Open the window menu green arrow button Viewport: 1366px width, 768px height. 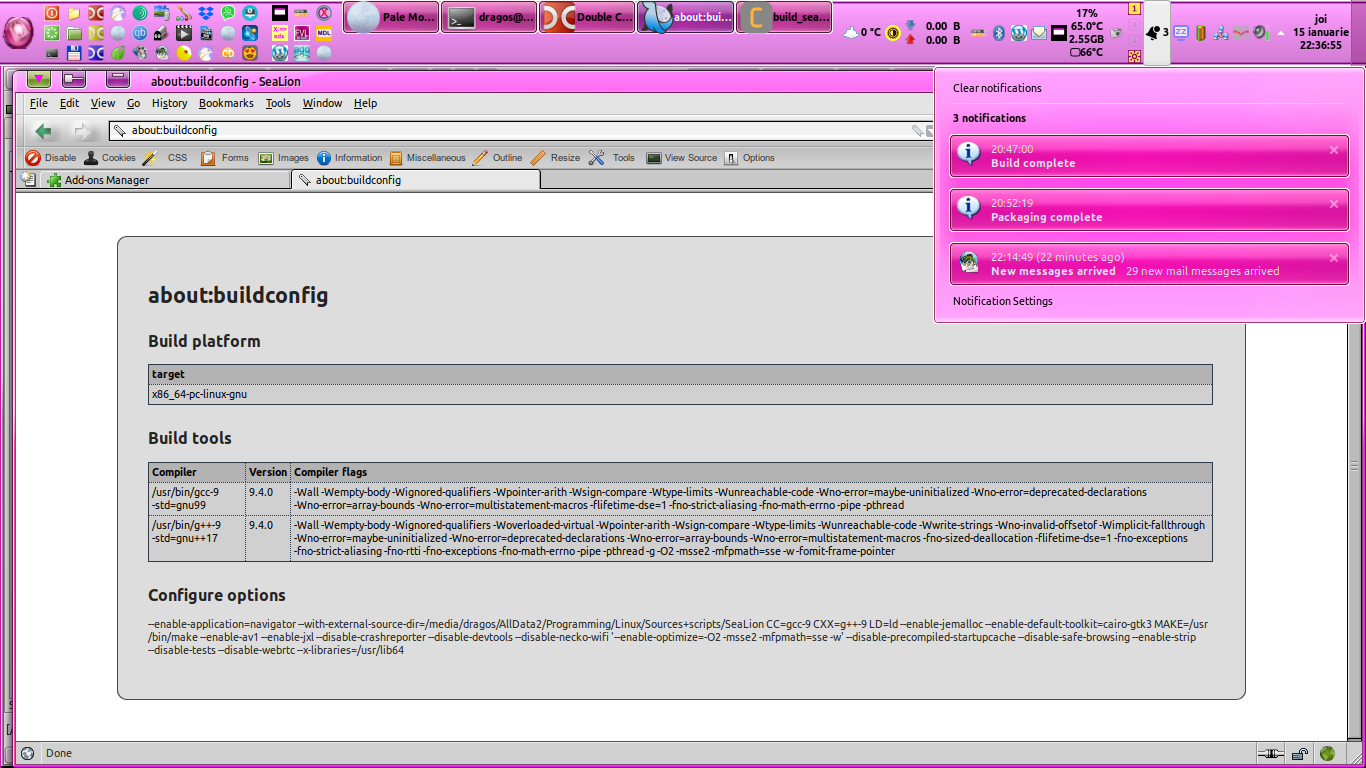tap(38, 80)
